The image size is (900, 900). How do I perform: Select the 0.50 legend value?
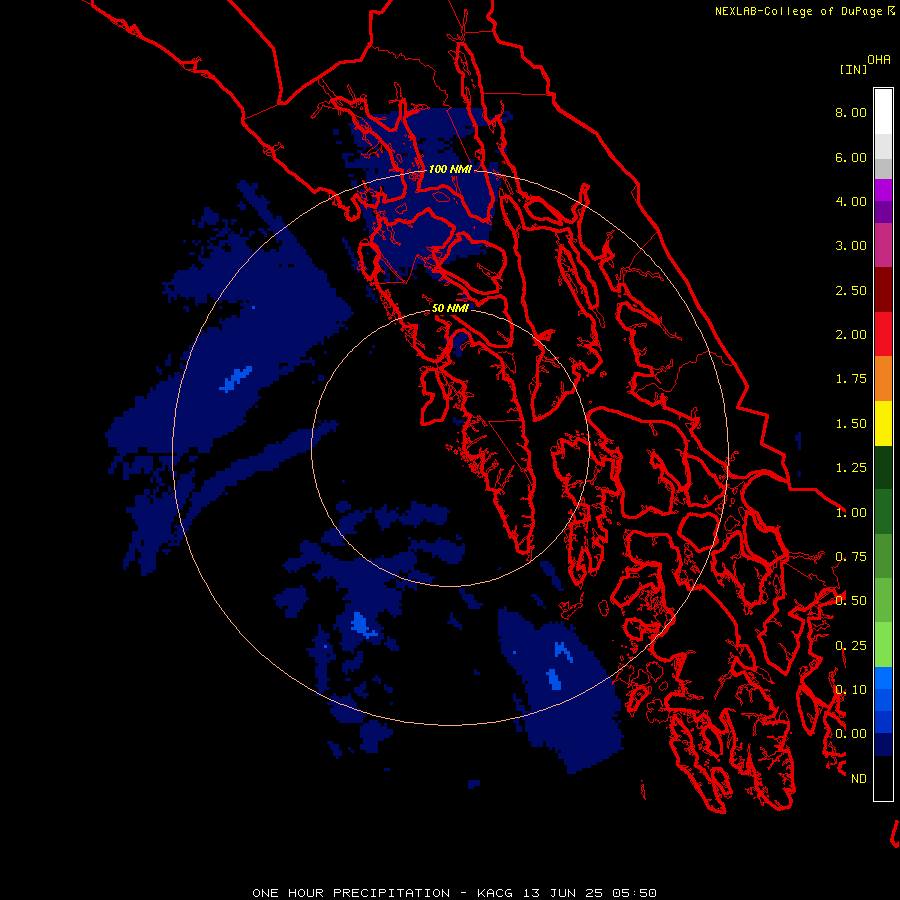851,601
